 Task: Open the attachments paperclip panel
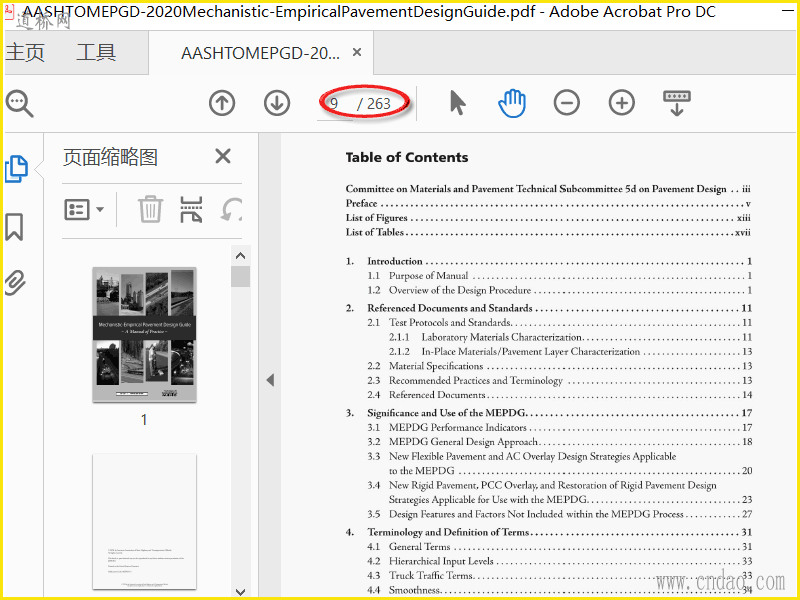15,282
